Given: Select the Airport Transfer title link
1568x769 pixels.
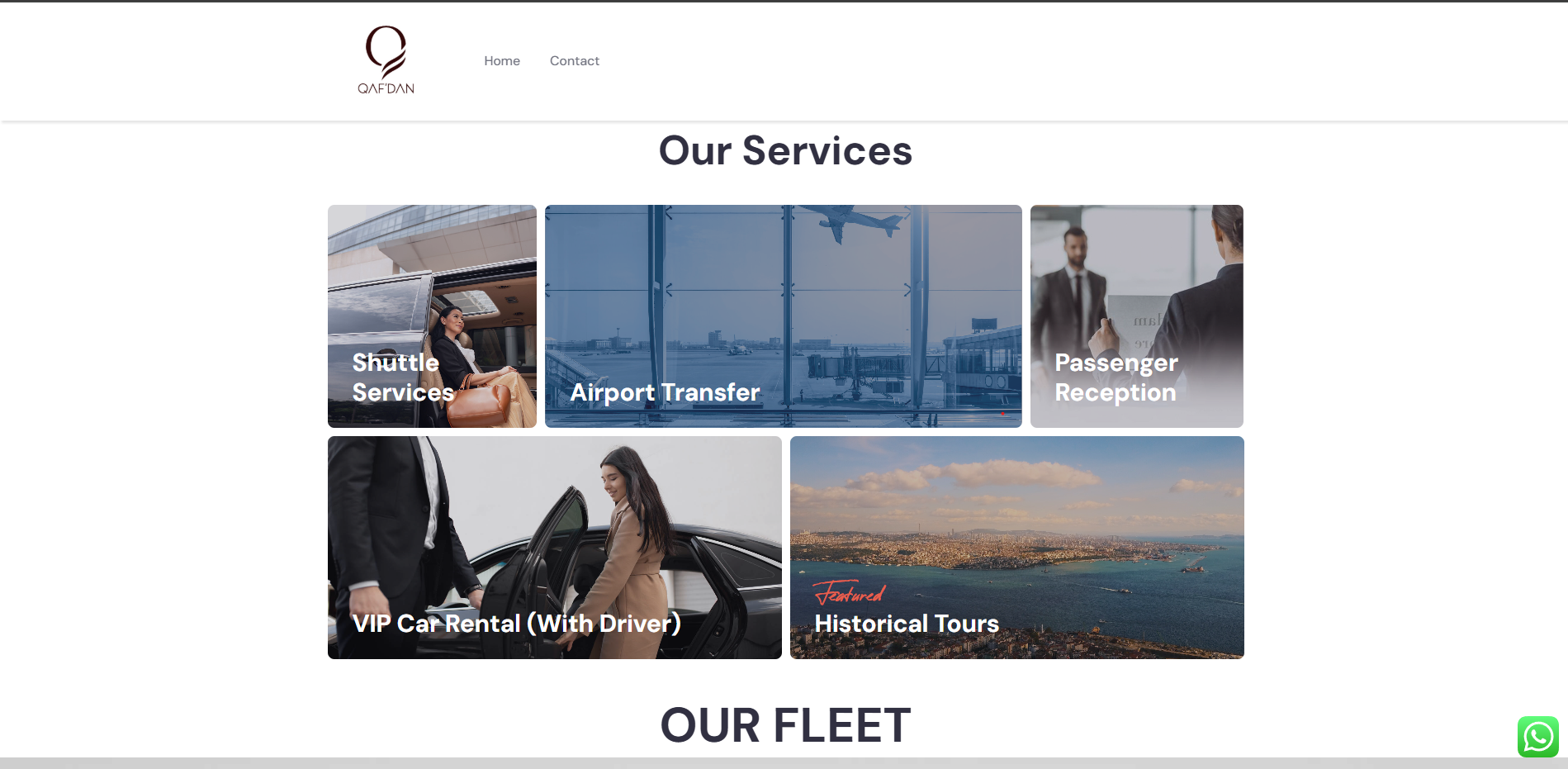Looking at the screenshot, I should (665, 392).
